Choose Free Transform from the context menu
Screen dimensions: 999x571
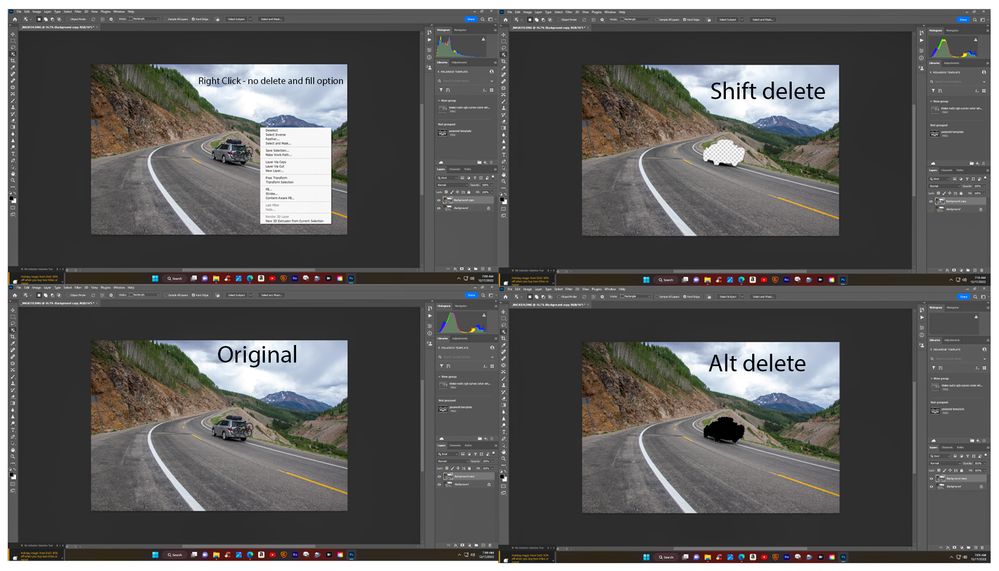(277, 178)
